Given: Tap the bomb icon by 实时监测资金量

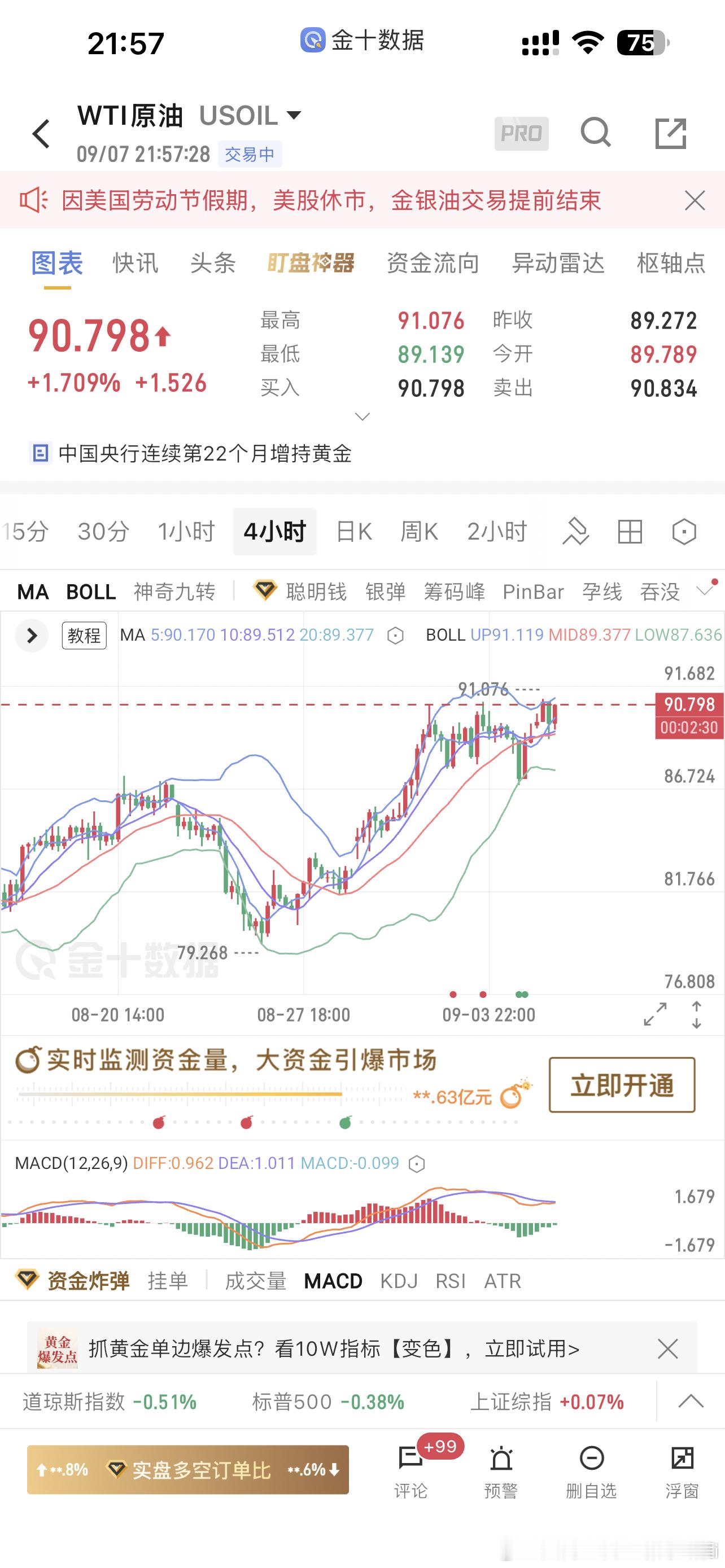Looking at the screenshot, I should pos(28,1060).
